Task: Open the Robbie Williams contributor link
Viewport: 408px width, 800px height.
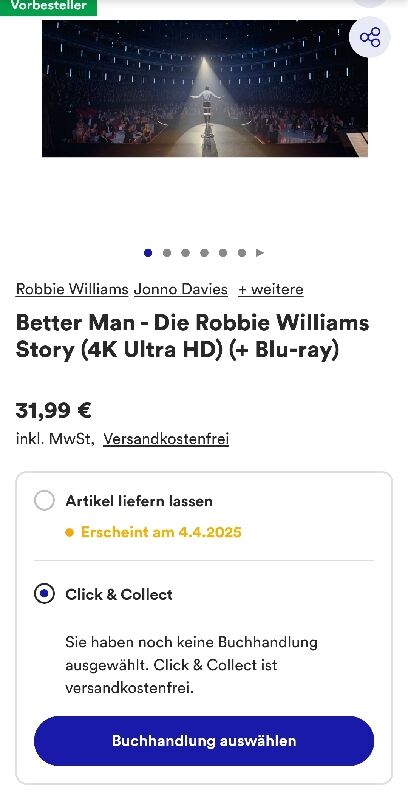Action: coord(72,289)
